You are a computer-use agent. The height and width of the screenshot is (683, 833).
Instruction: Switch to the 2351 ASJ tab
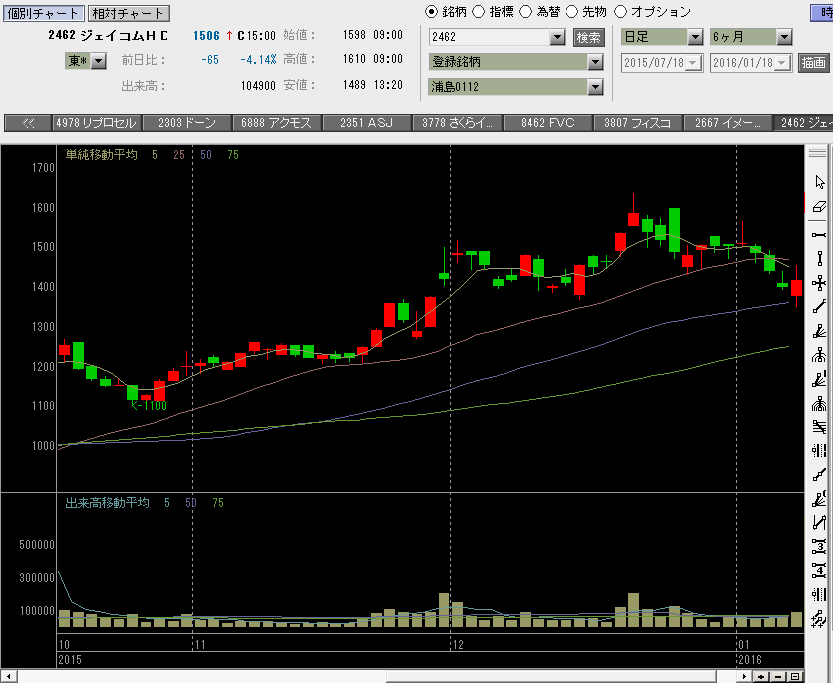point(367,123)
